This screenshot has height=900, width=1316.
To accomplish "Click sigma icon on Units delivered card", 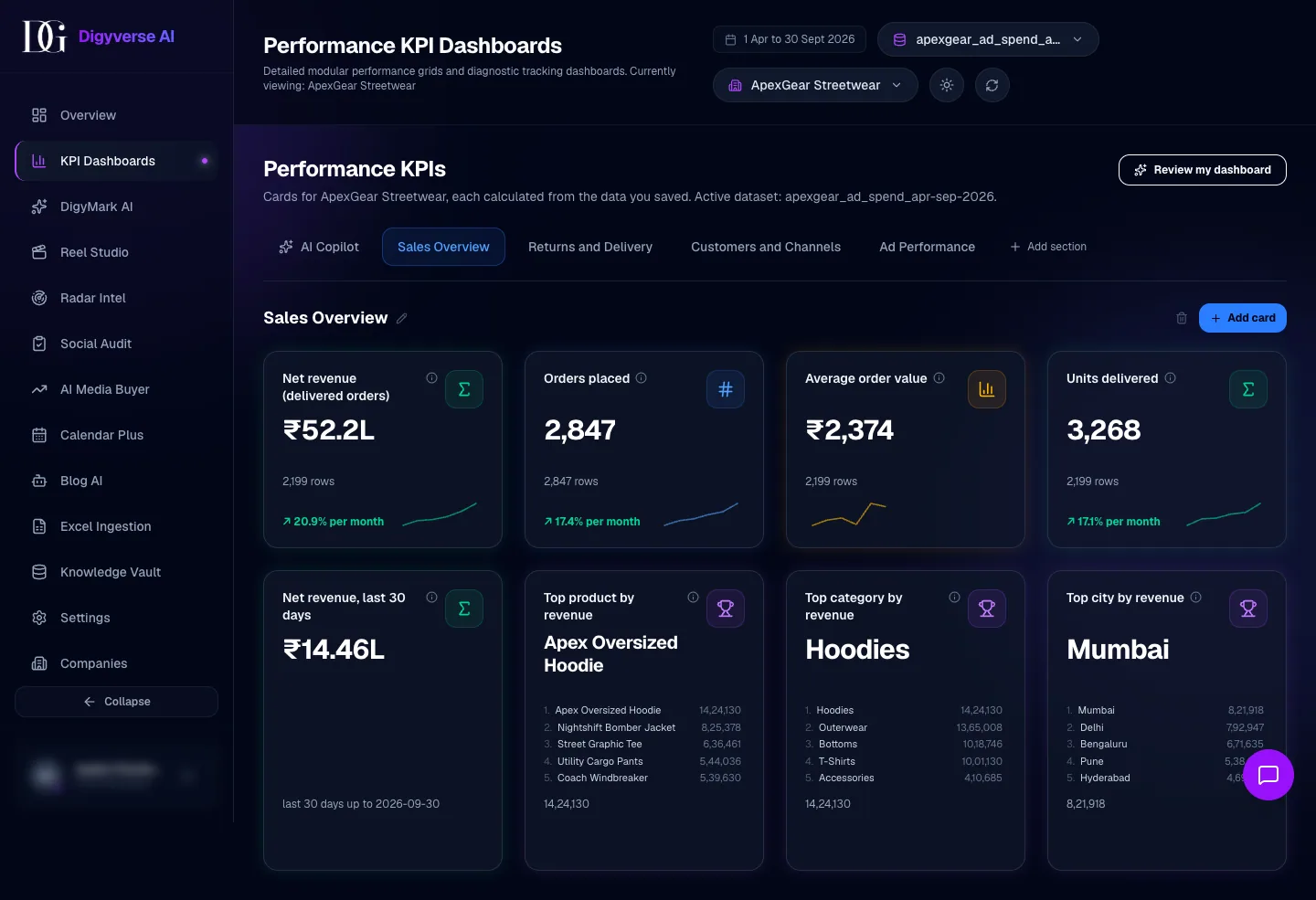I will pyautogui.click(x=1248, y=389).
